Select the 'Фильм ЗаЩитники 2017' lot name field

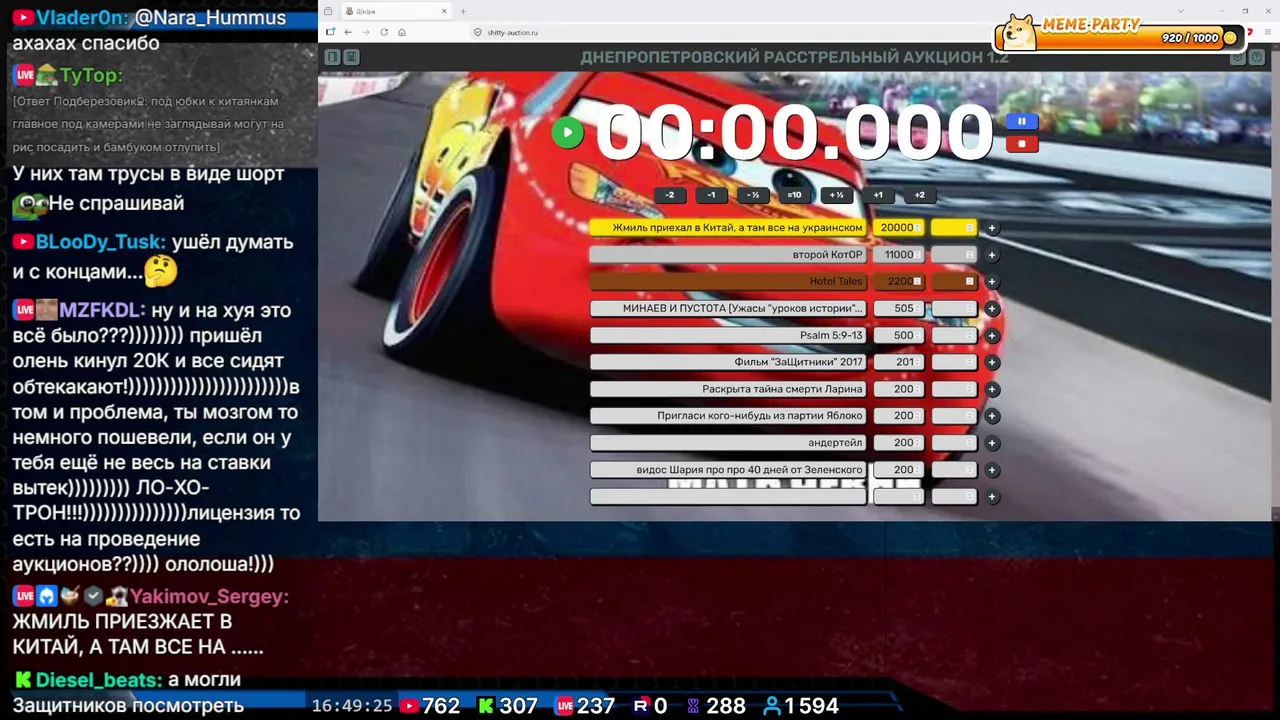pyautogui.click(x=728, y=362)
